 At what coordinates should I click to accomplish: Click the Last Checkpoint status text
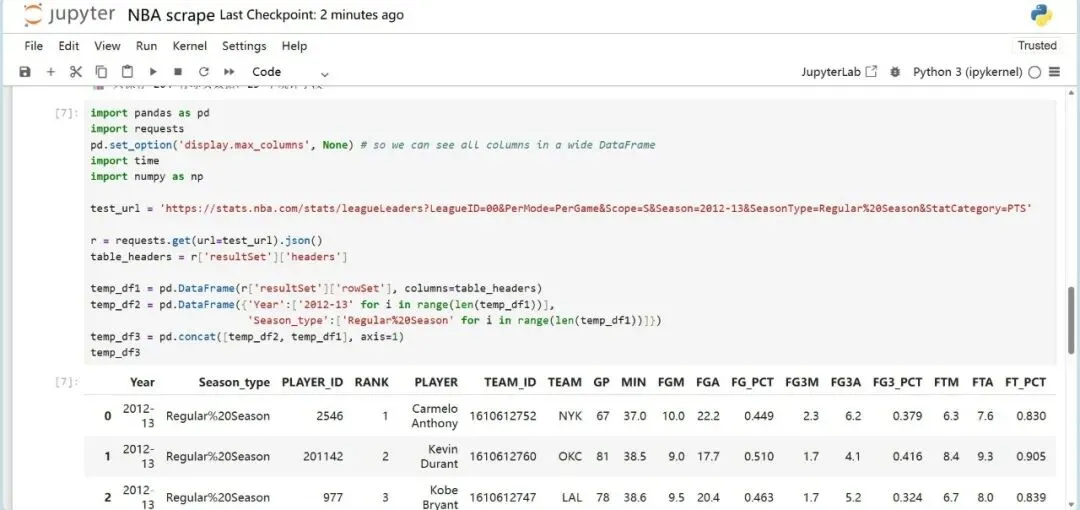point(312,15)
